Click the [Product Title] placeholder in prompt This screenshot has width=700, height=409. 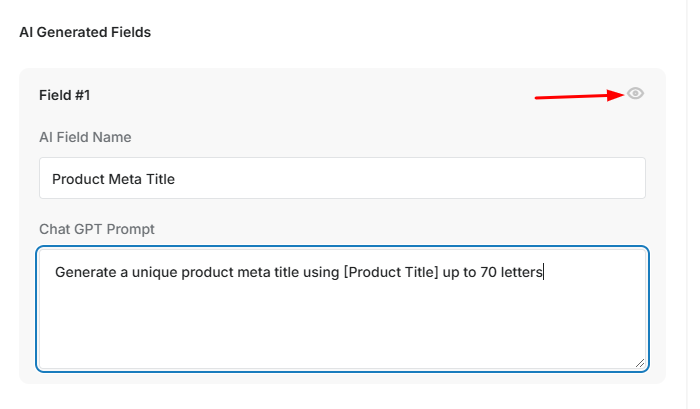[x=391, y=272]
